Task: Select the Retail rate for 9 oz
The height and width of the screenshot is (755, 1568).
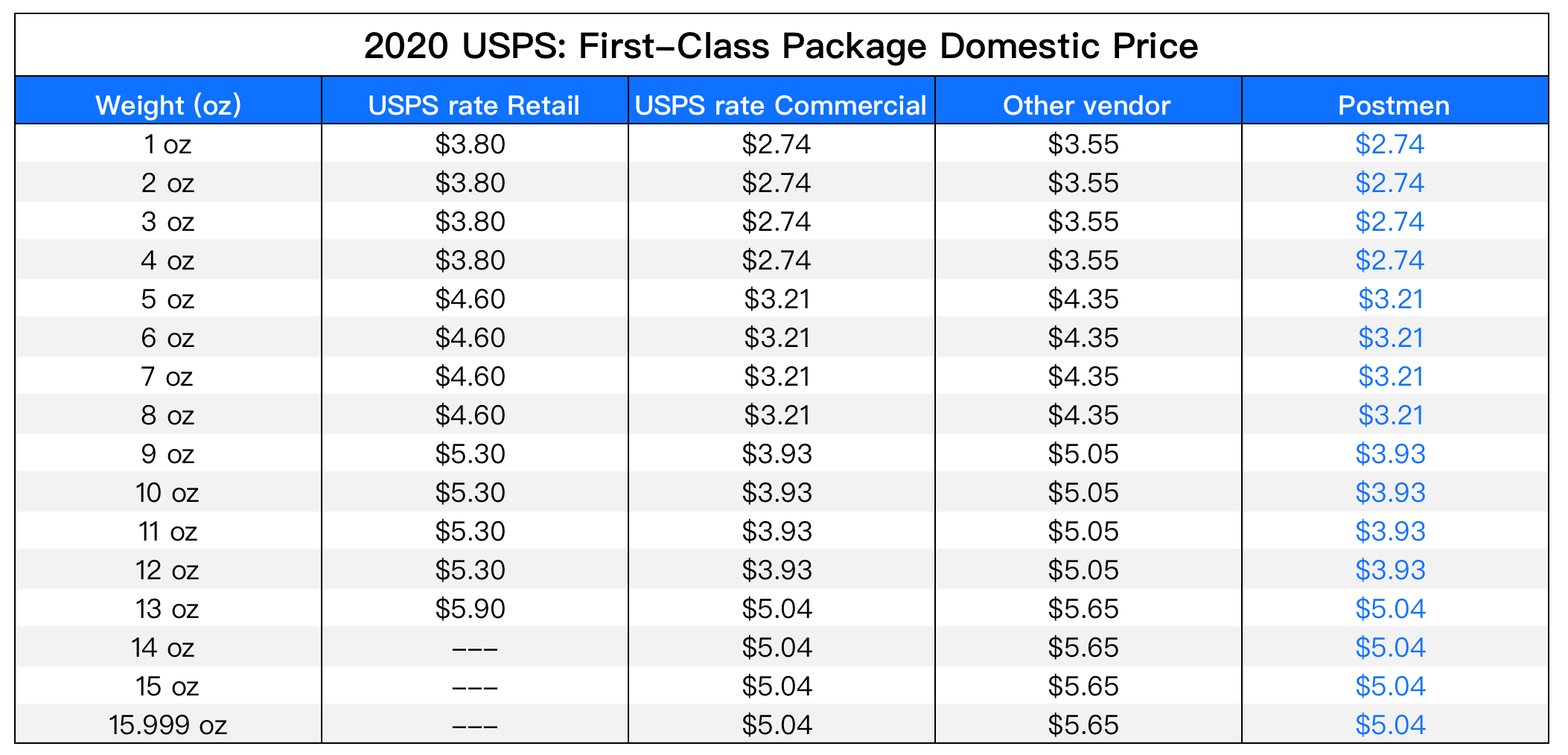Action: pyautogui.click(x=471, y=453)
